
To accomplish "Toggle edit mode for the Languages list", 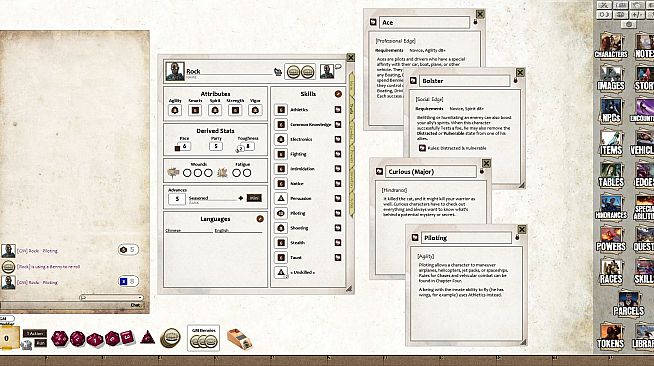I will [260, 218].
